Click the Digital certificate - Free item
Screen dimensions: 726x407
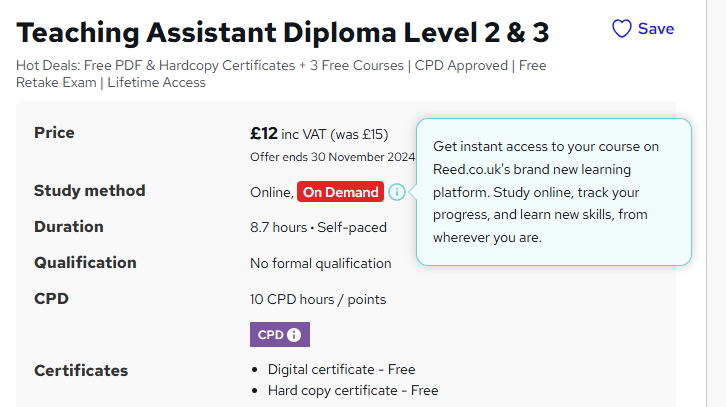coord(341,370)
